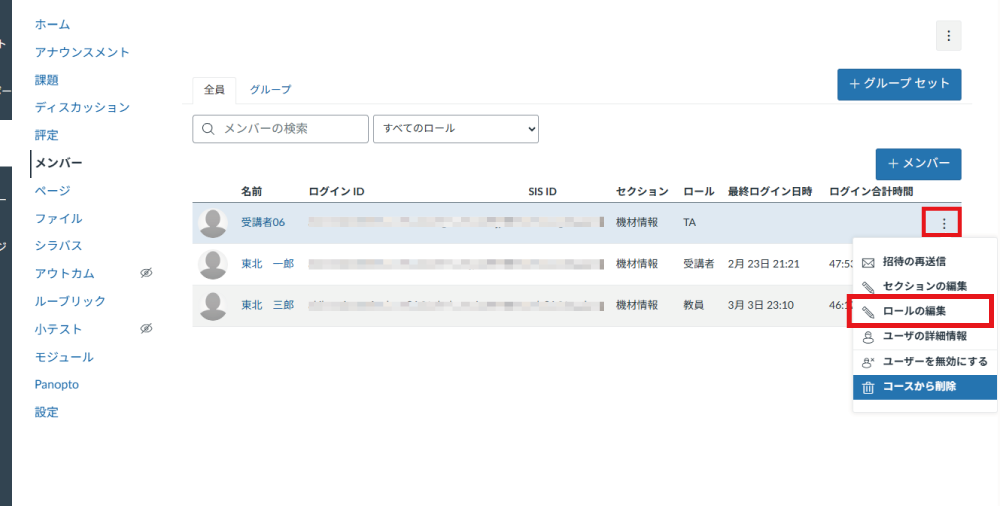Click the SIS ID column header
Screen dimensions: 1000x506
[542, 191]
